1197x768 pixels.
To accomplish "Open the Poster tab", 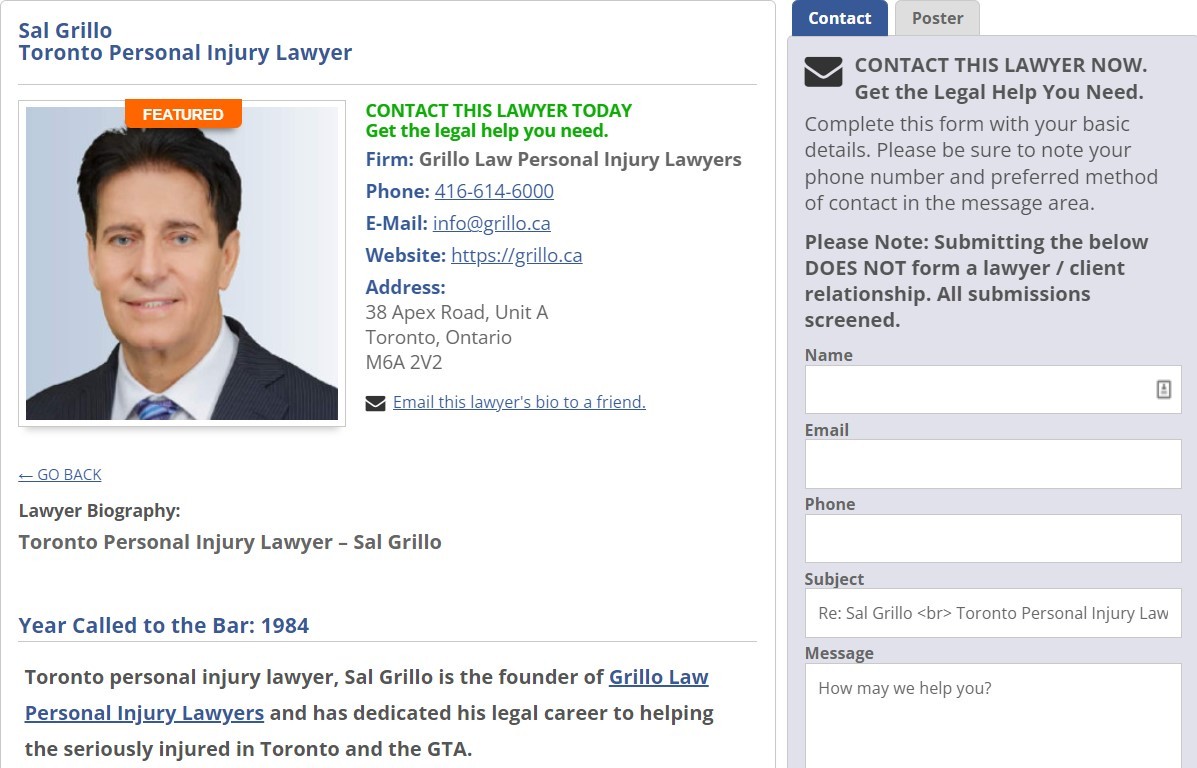I will pyautogui.click(x=937, y=18).
